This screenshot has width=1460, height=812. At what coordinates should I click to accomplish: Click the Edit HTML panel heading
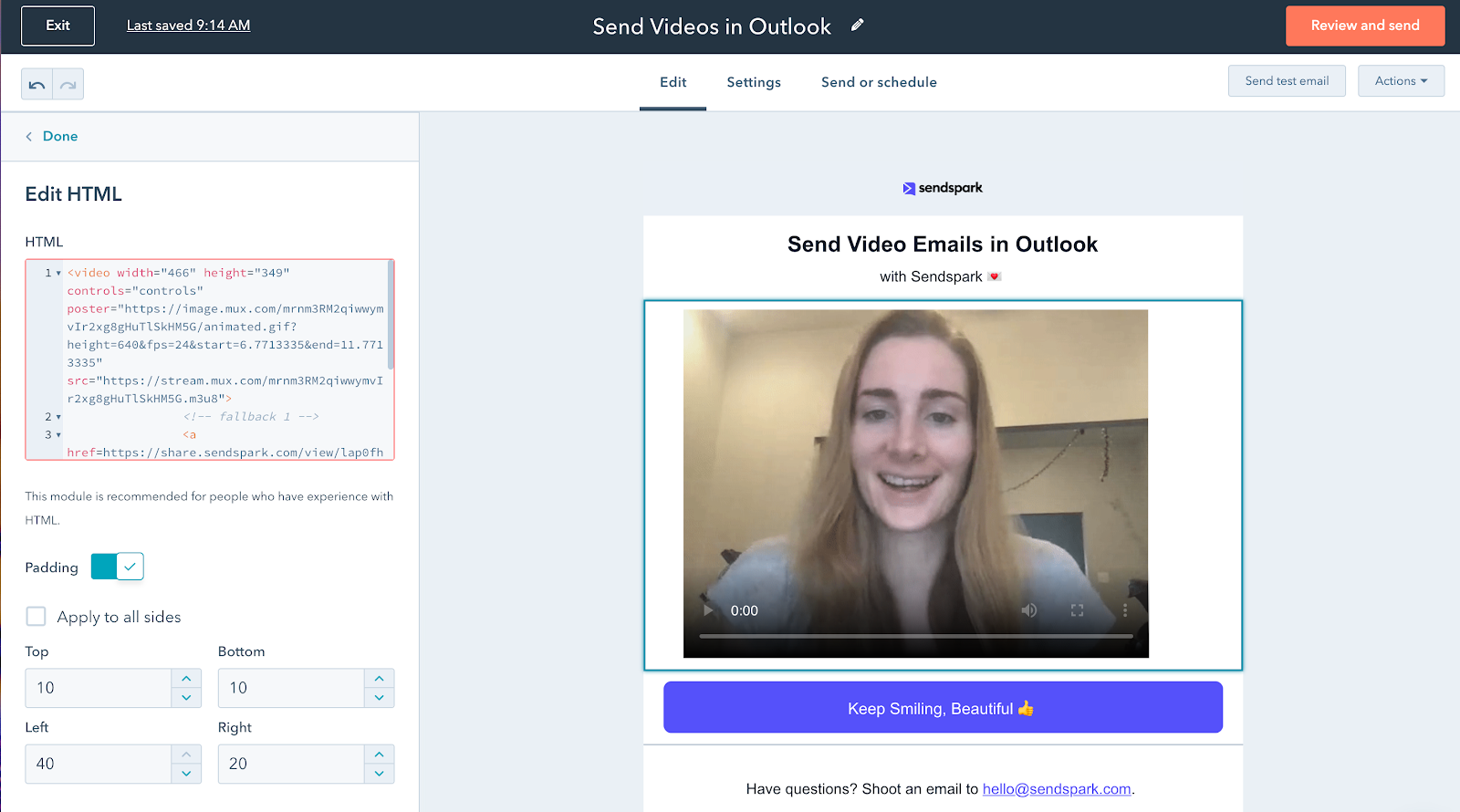[x=74, y=194]
